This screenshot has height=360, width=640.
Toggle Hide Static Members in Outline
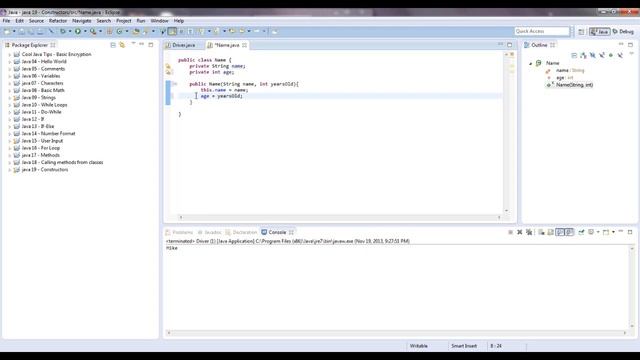602,55
